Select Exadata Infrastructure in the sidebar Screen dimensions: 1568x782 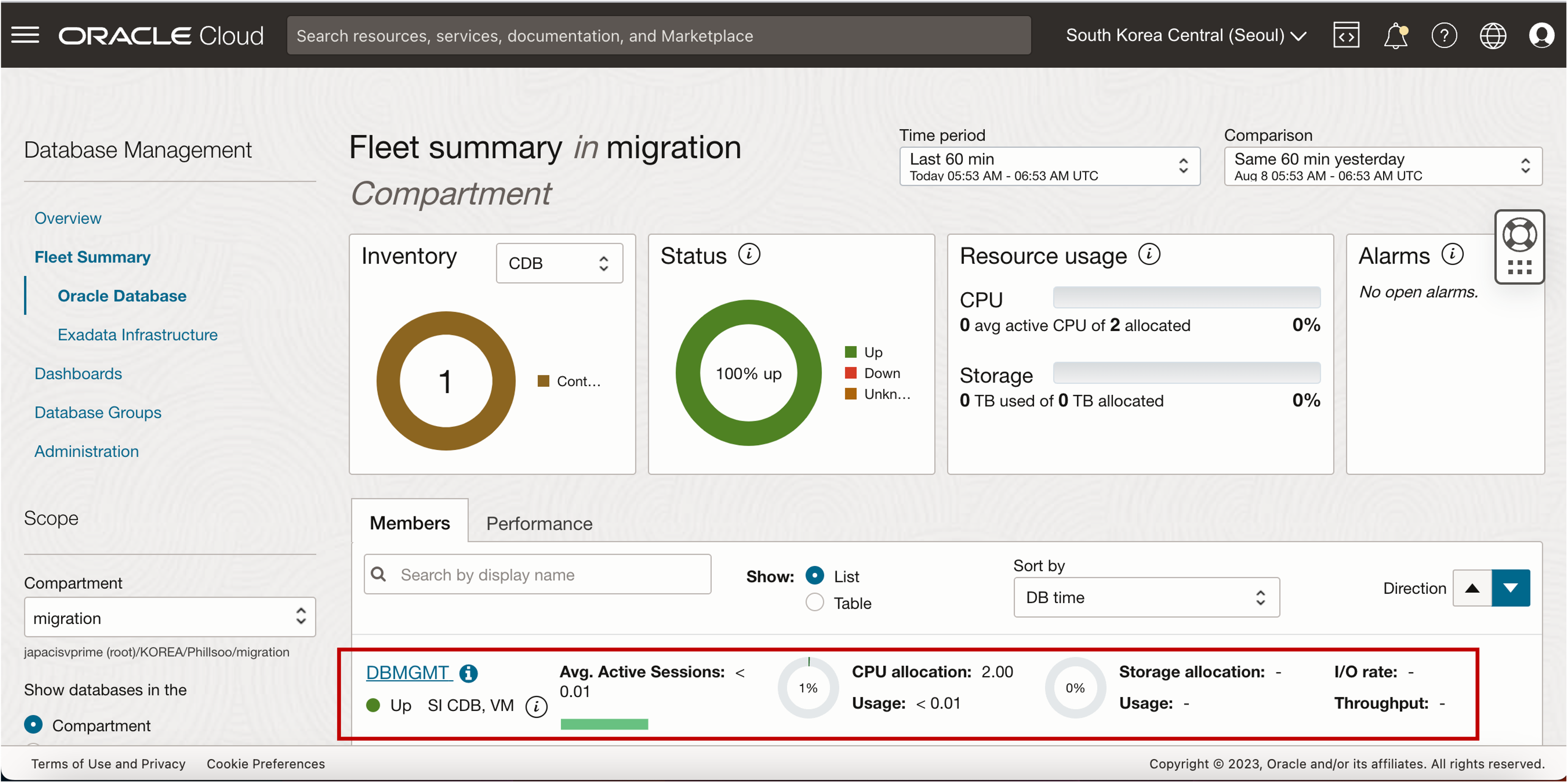pyautogui.click(x=138, y=335)
